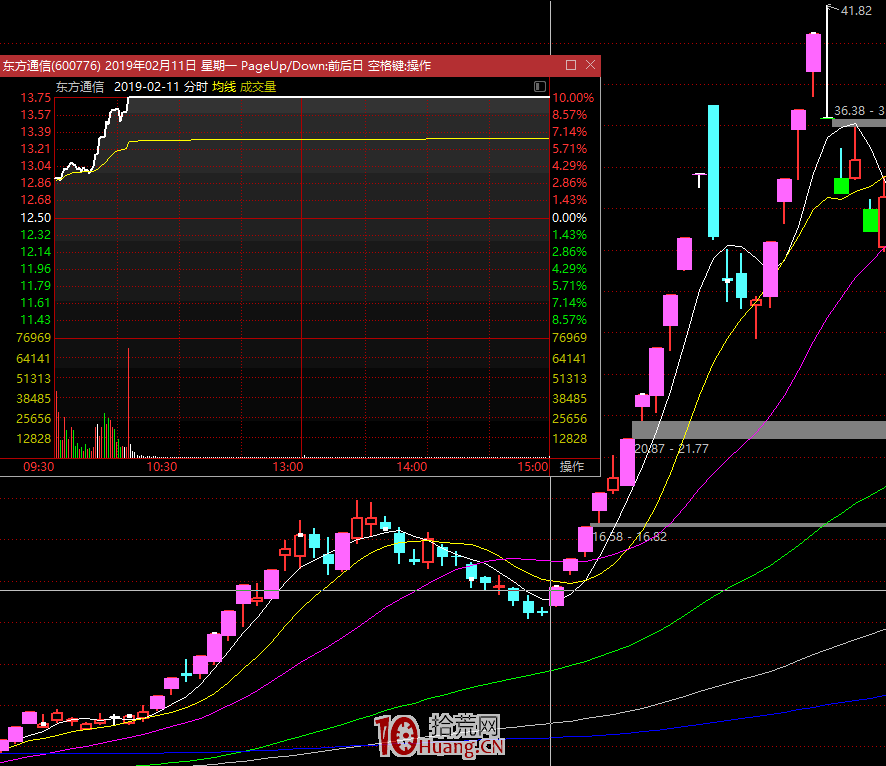Click the 12.50 price level on left axis

tap(36, 218)
